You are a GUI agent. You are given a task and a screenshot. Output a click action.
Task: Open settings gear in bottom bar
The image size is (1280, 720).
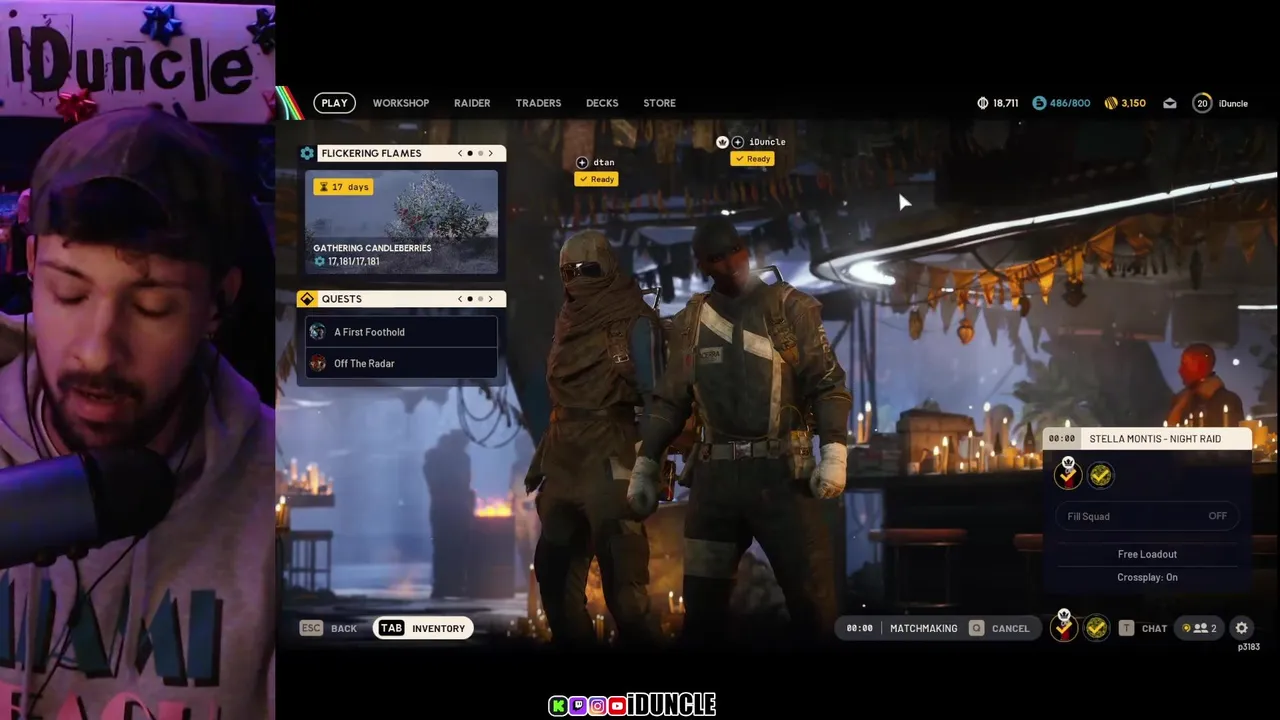point(1242,628)
